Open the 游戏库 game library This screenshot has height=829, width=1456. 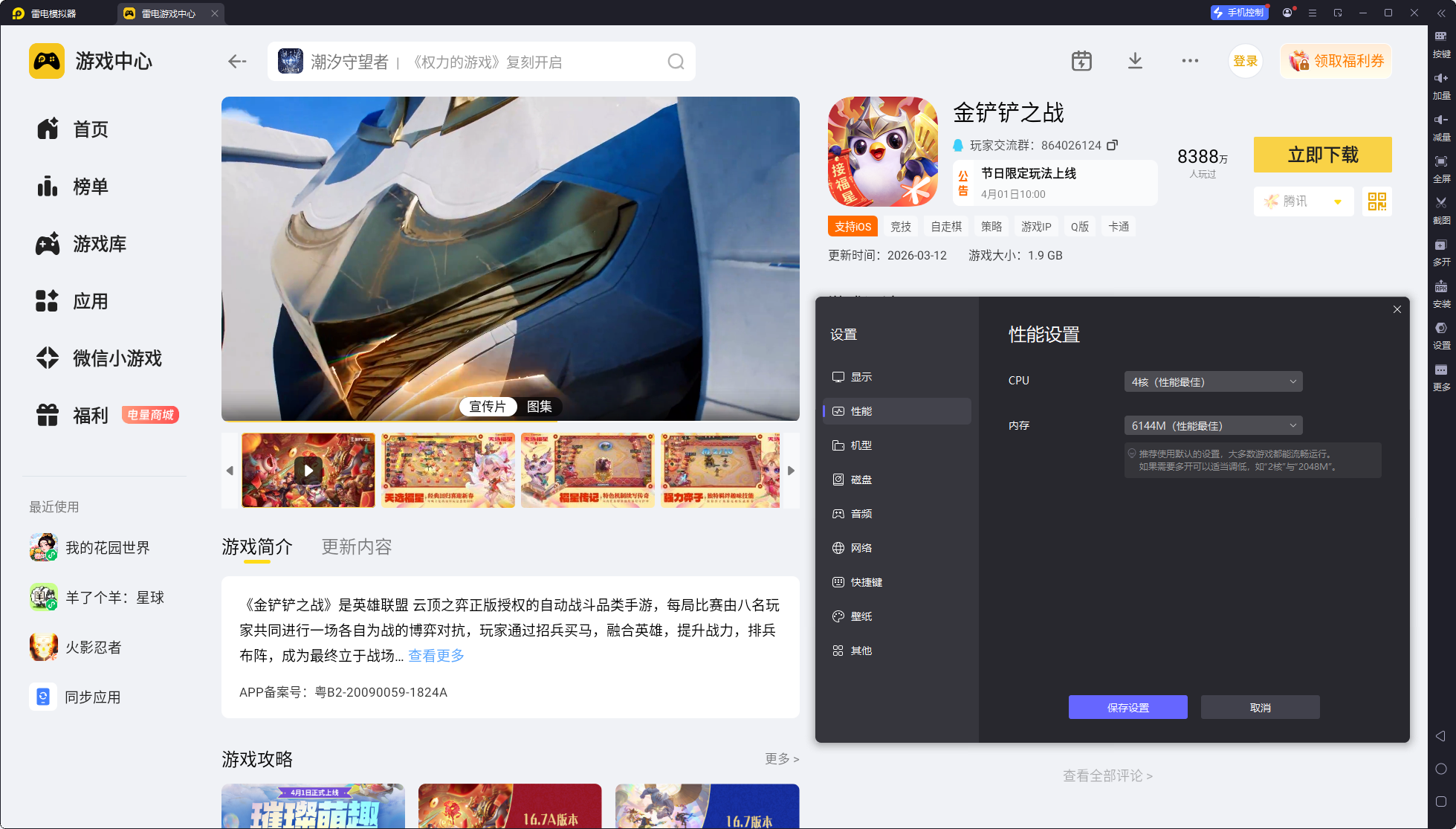[x=99, y=244]
